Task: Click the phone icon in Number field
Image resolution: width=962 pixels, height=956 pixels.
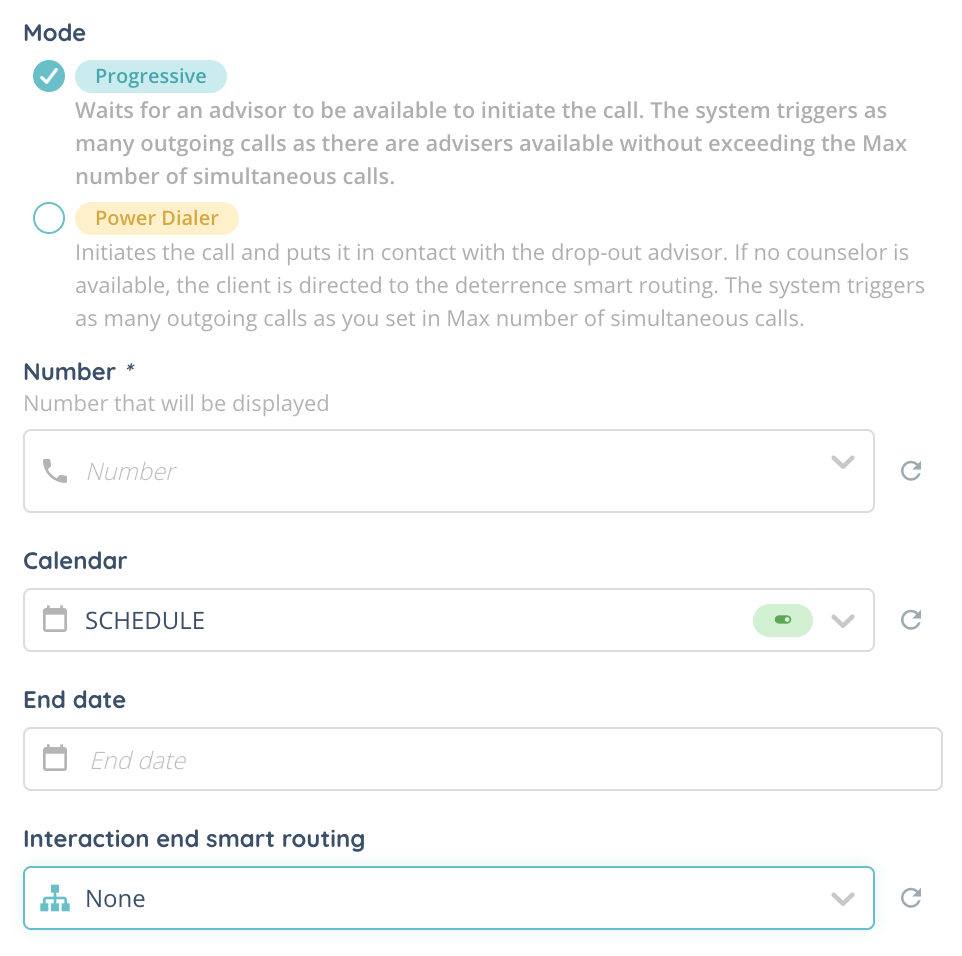Action: [x=56, y=471]
